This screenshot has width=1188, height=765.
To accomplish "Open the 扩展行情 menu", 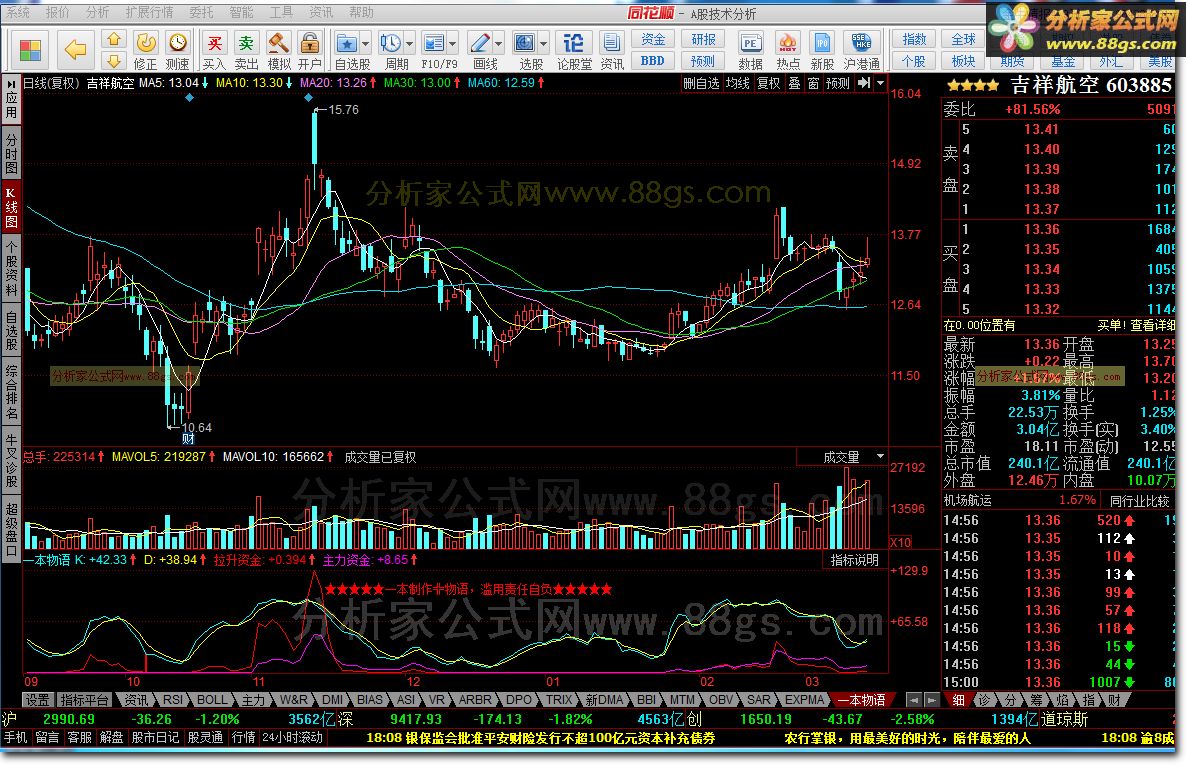I will point(149,12).
